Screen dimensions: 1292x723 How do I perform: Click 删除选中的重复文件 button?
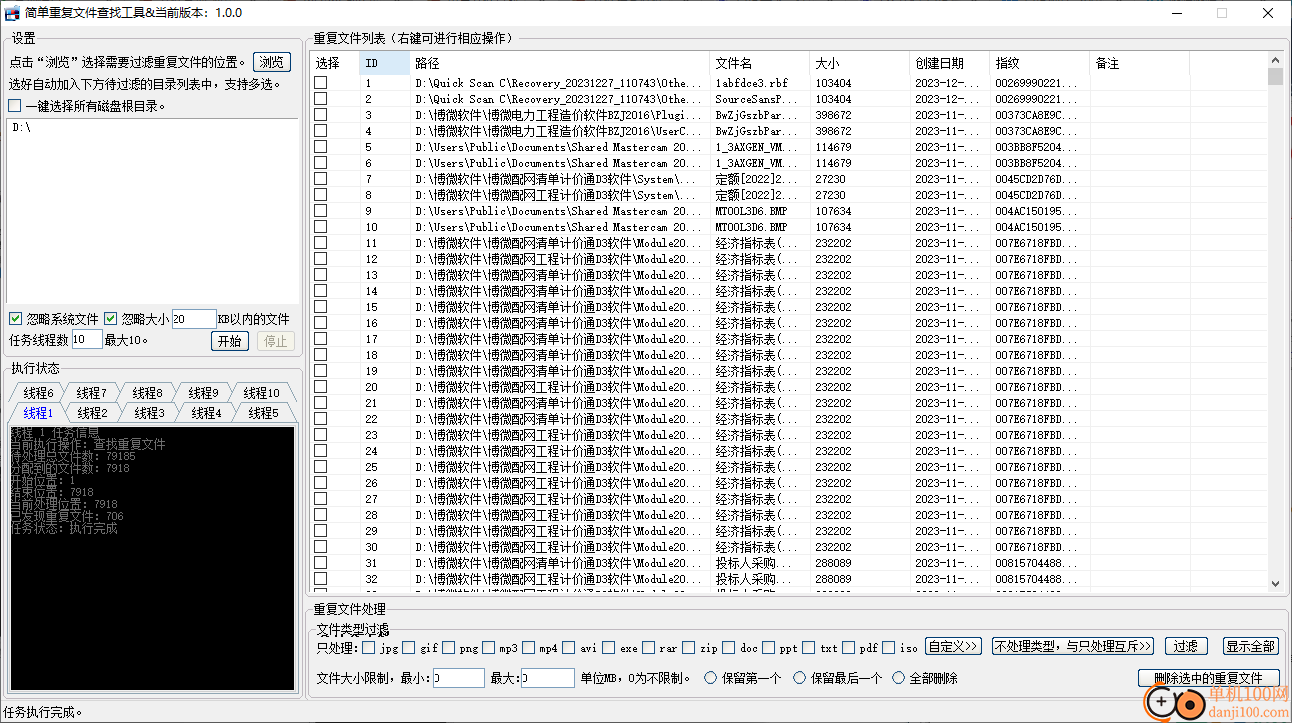click(x=1208, y=678)
